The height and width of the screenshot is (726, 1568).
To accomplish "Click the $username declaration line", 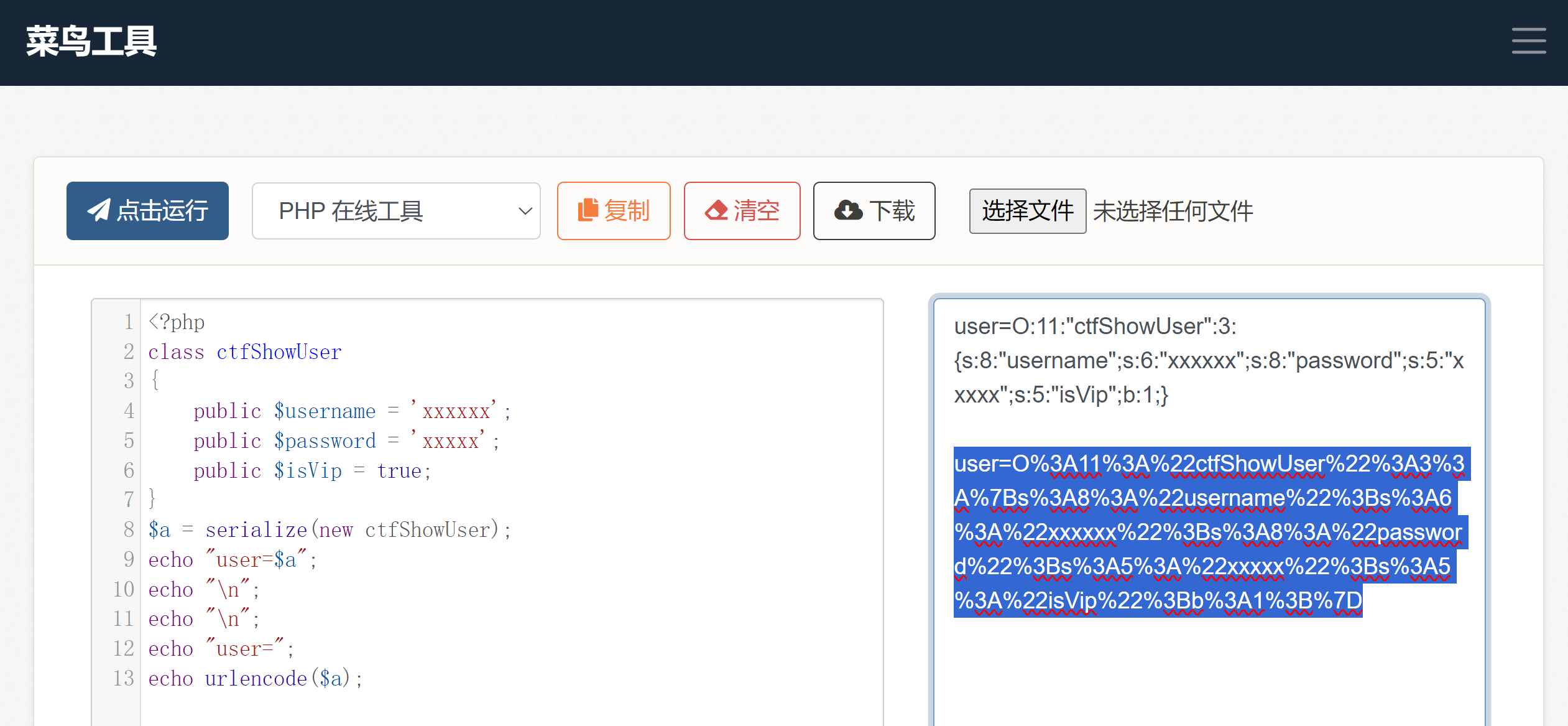I will (352, 411).
